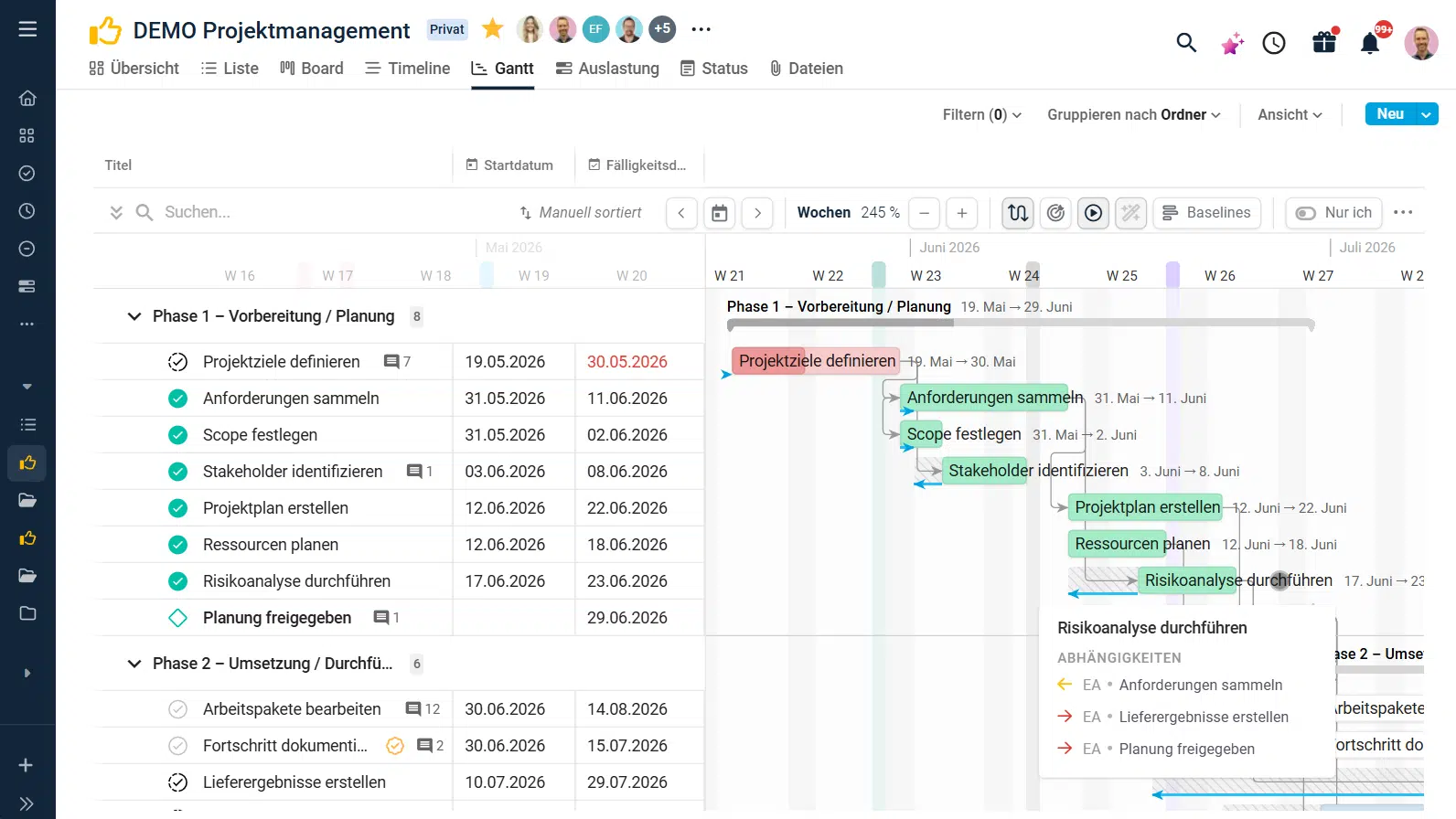Switch to the Liste tab
This screenshot has width=1456, height=819.
(x=230, y=69)
